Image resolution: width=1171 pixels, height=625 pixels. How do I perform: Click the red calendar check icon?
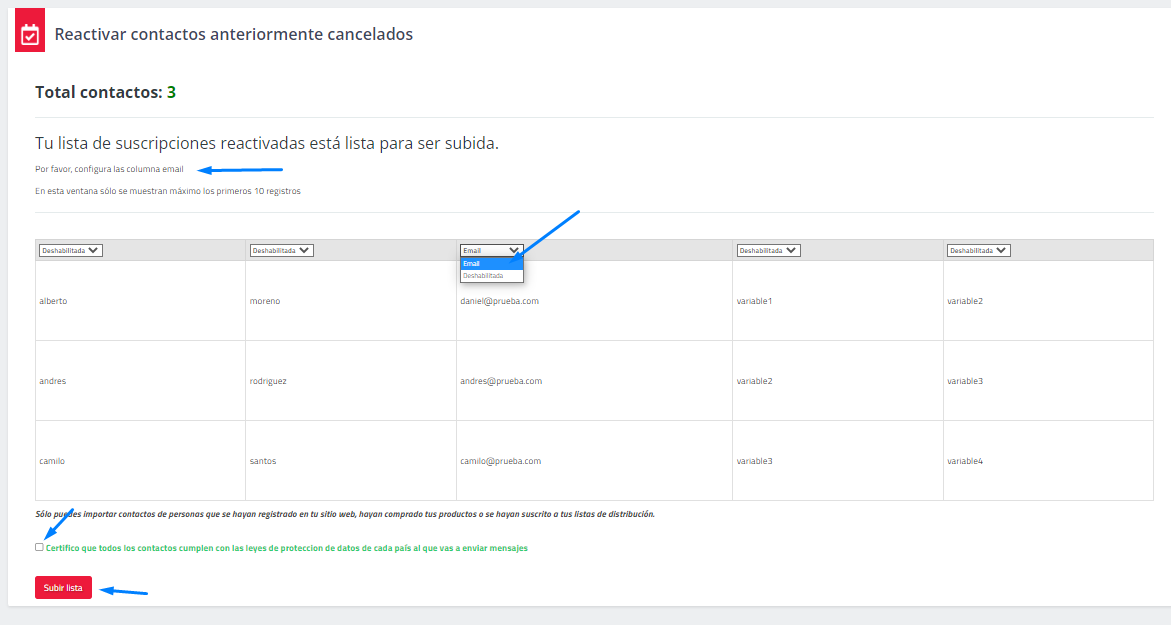coord(30,35)
